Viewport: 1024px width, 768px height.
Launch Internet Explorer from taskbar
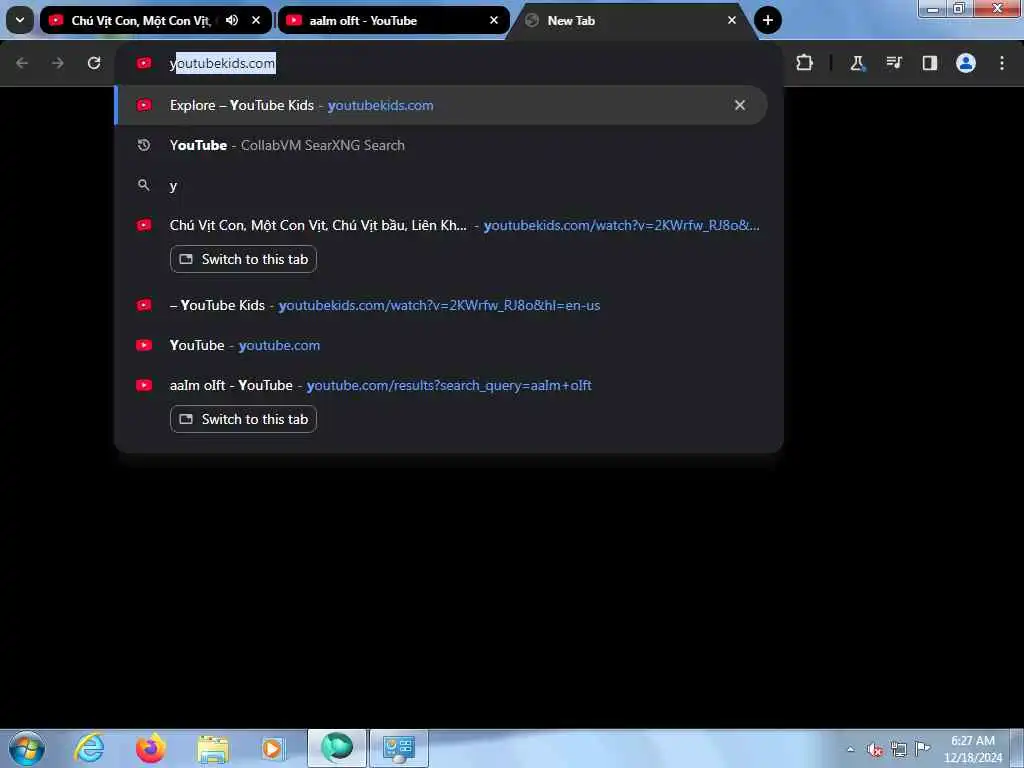[x=89, y=748]
